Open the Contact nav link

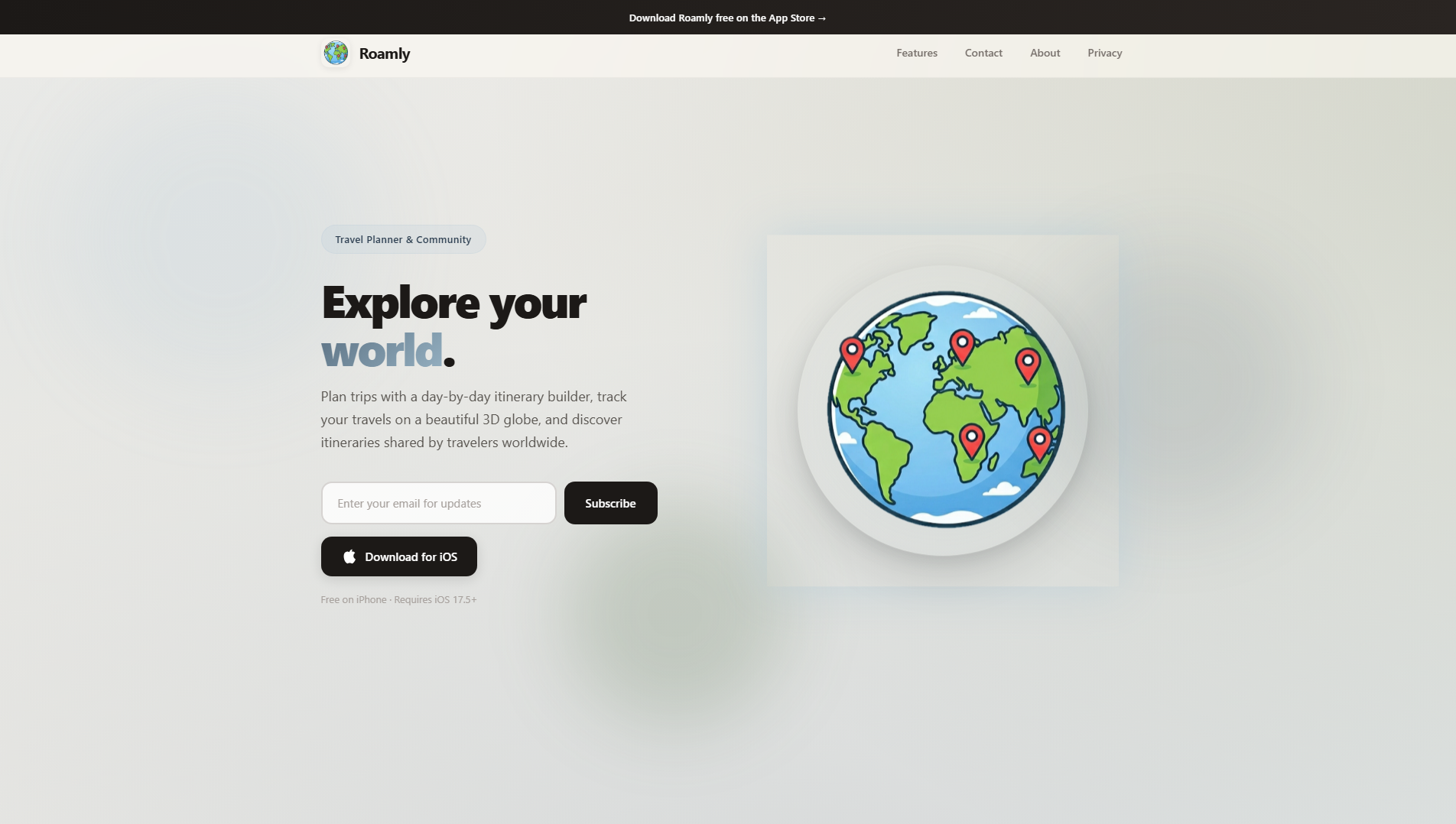(x=983, y=53)
